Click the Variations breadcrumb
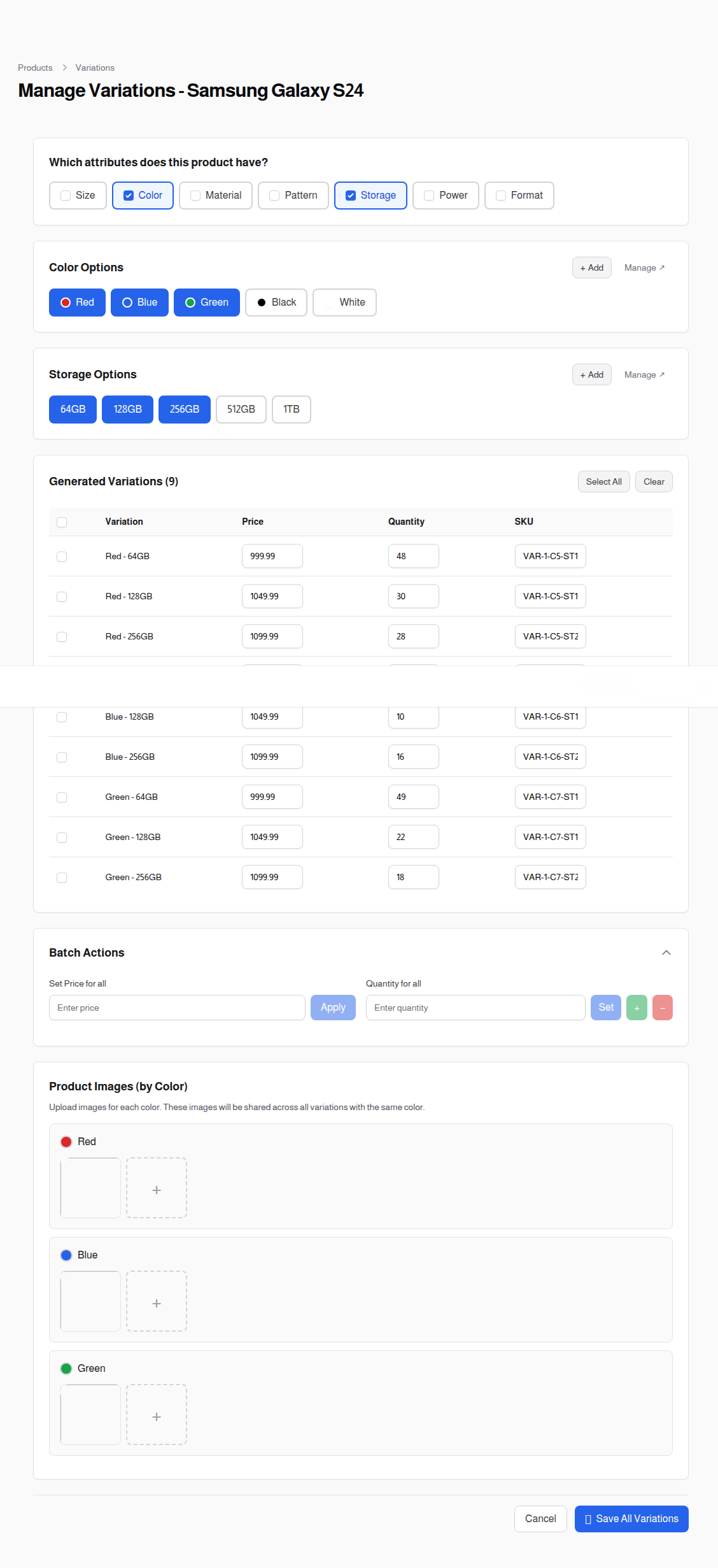The width and height of the screenshot is (718, 1568). click(x=95, y=68)
